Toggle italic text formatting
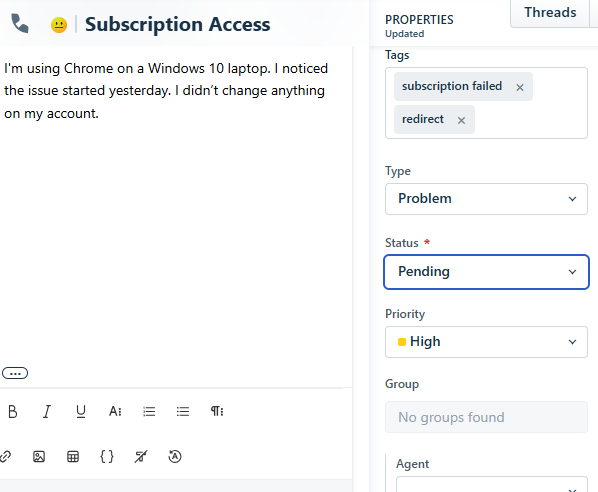598x492 pixels. click(47, 412)
